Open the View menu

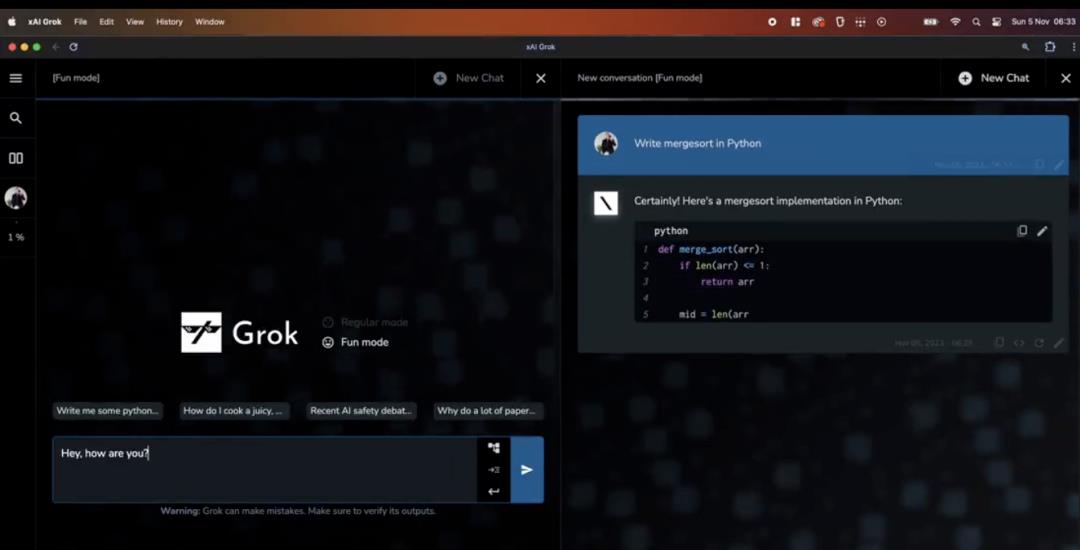[135, 22]
